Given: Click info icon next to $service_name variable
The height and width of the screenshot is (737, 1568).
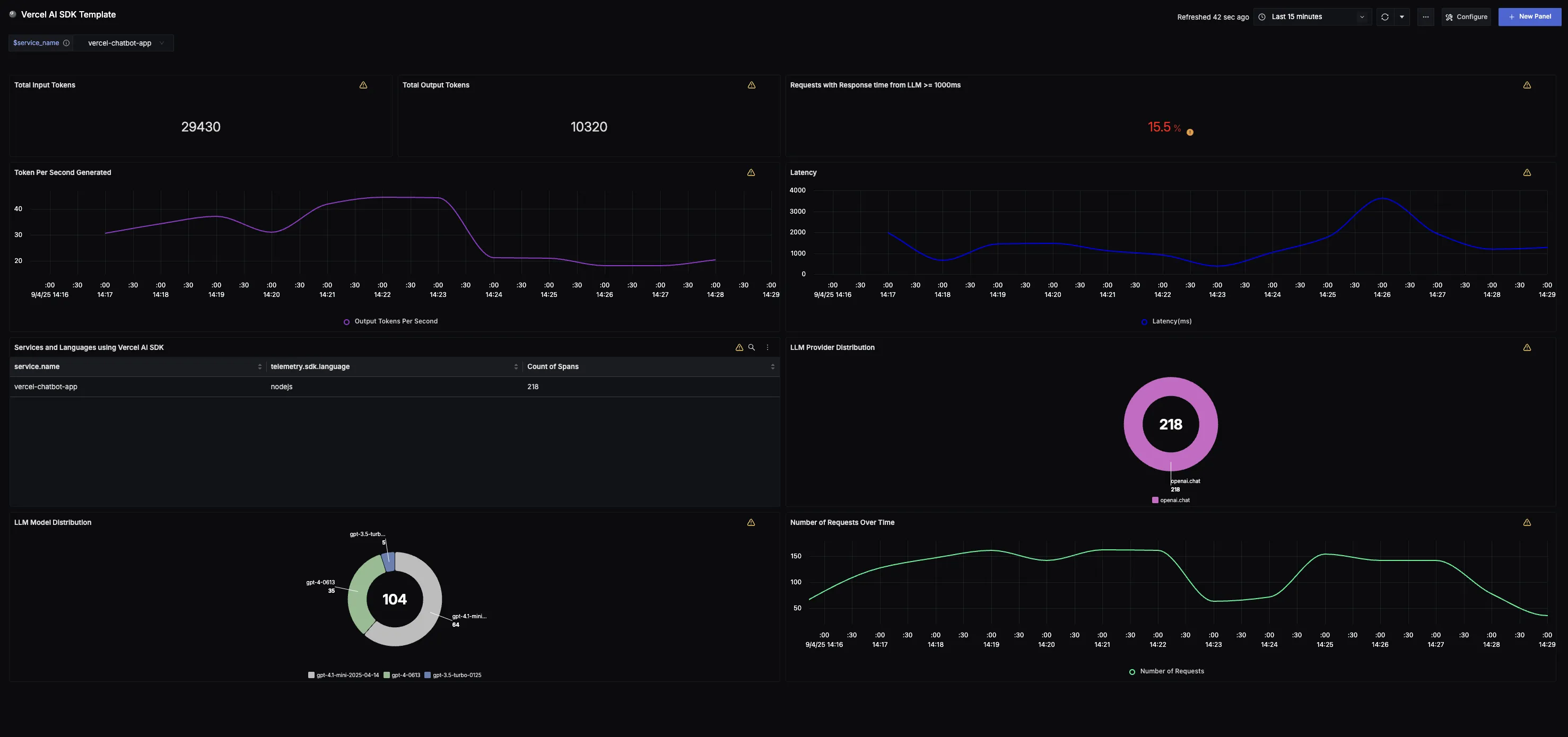Looking at the screenshot, I should coord(66,43).
